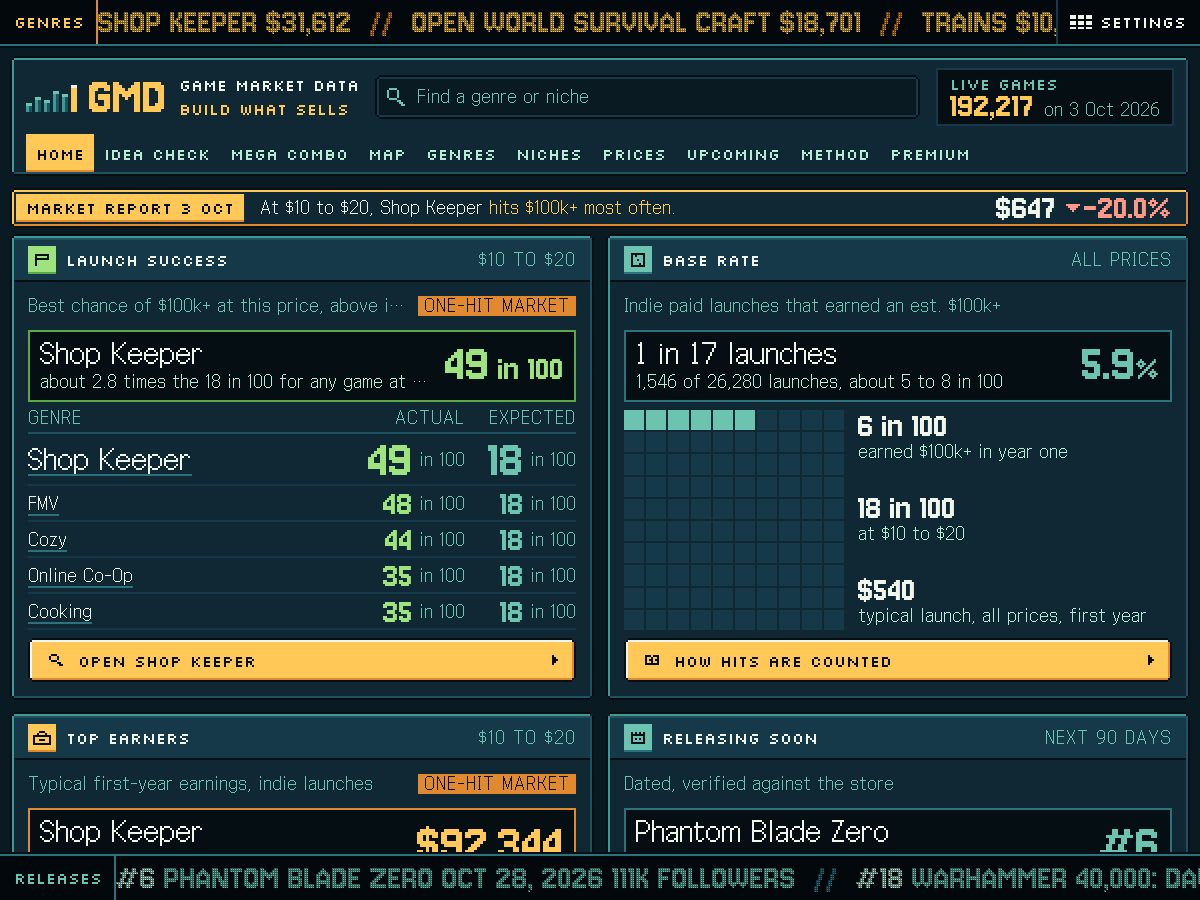Image resolution: width=1200 pixels, height=900 pixels.
Task: Click the magnifier icon on Open Shop Keeper
Action: pos(56,660)
